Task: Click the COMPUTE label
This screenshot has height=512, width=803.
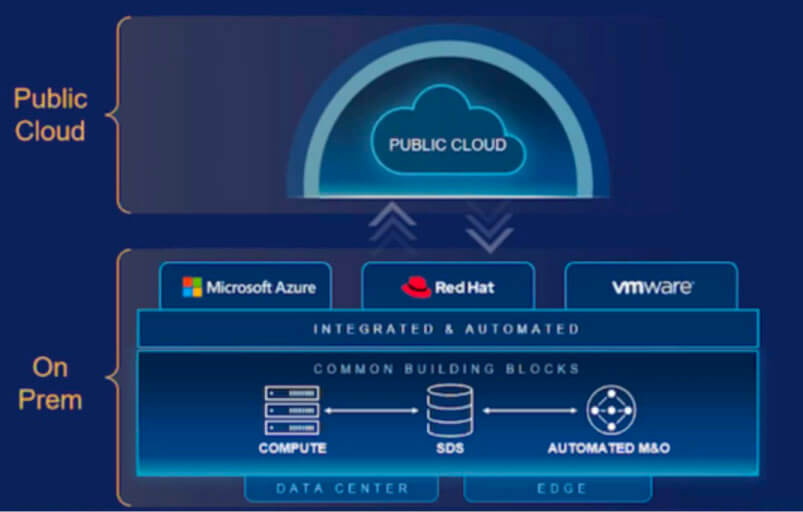Action: point(292,449)
